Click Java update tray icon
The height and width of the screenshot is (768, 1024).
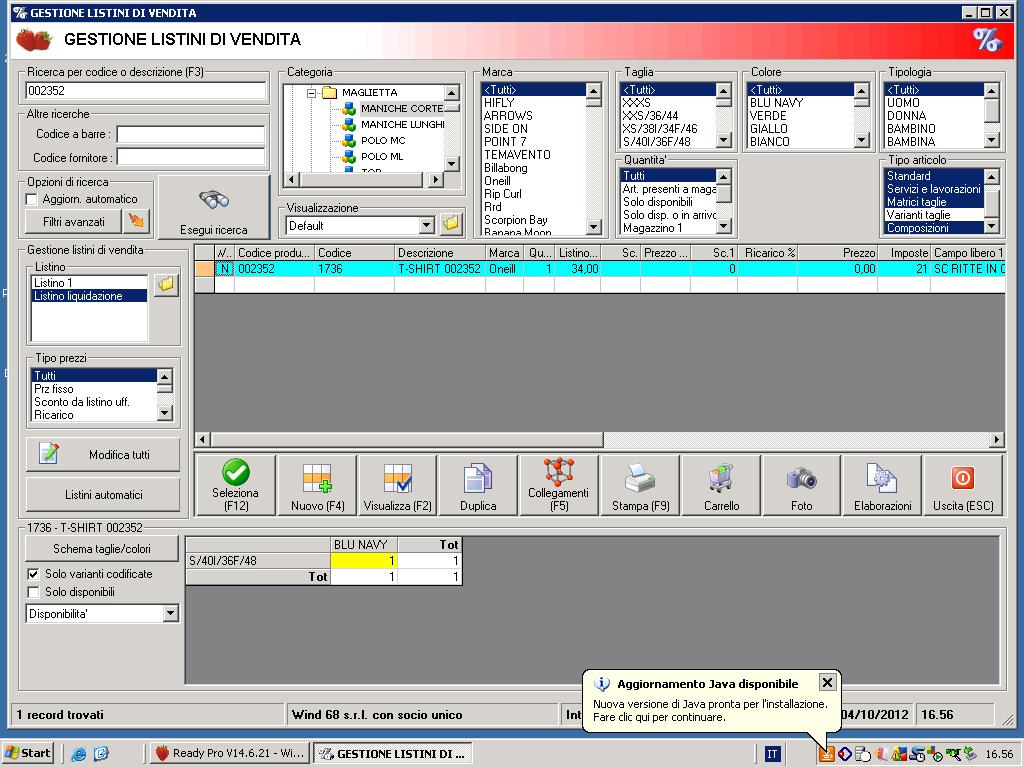(x=826, y=754)
